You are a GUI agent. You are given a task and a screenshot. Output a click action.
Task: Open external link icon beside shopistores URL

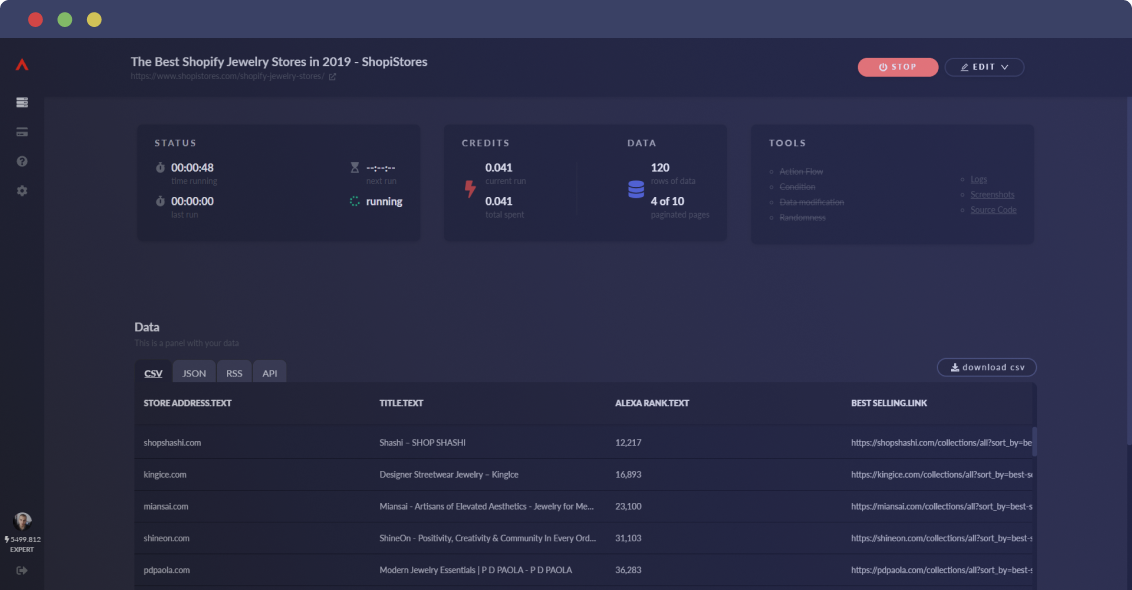point(332,77)
